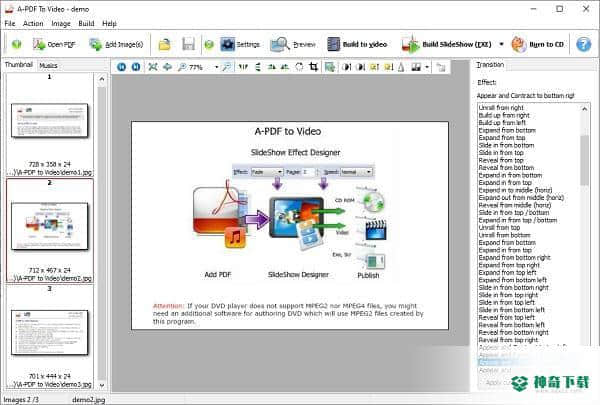Click Build SlideShow (EXE) button

[447, 44]
